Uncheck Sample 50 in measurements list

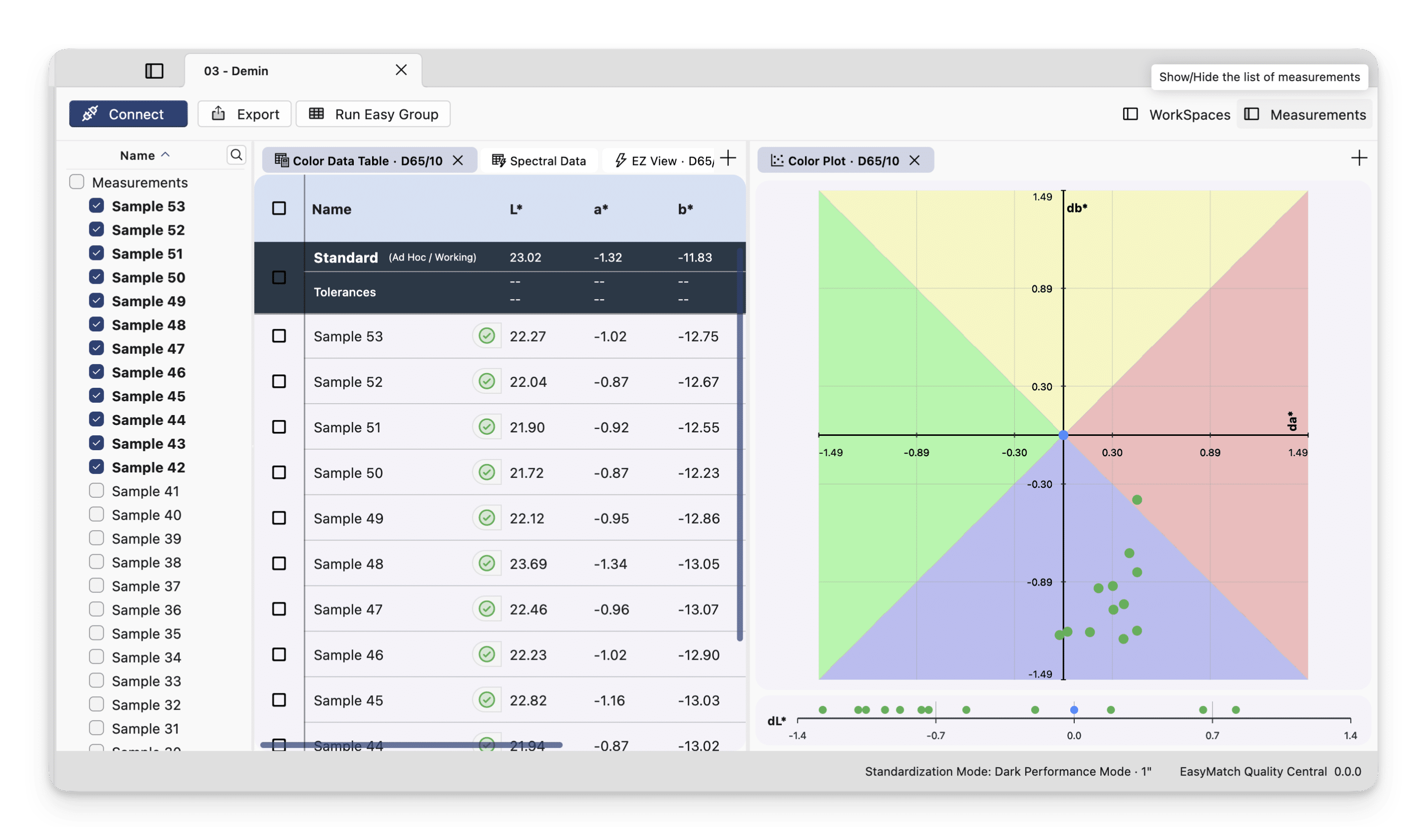96,277
